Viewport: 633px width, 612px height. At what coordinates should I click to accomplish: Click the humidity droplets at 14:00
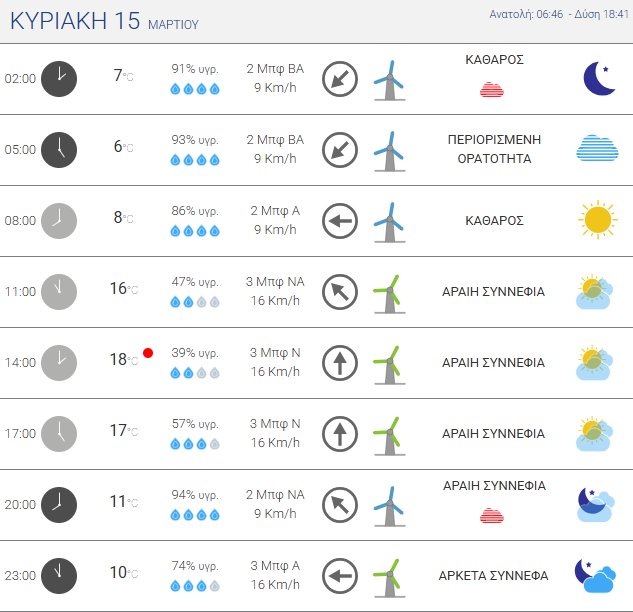click(194, 373)
